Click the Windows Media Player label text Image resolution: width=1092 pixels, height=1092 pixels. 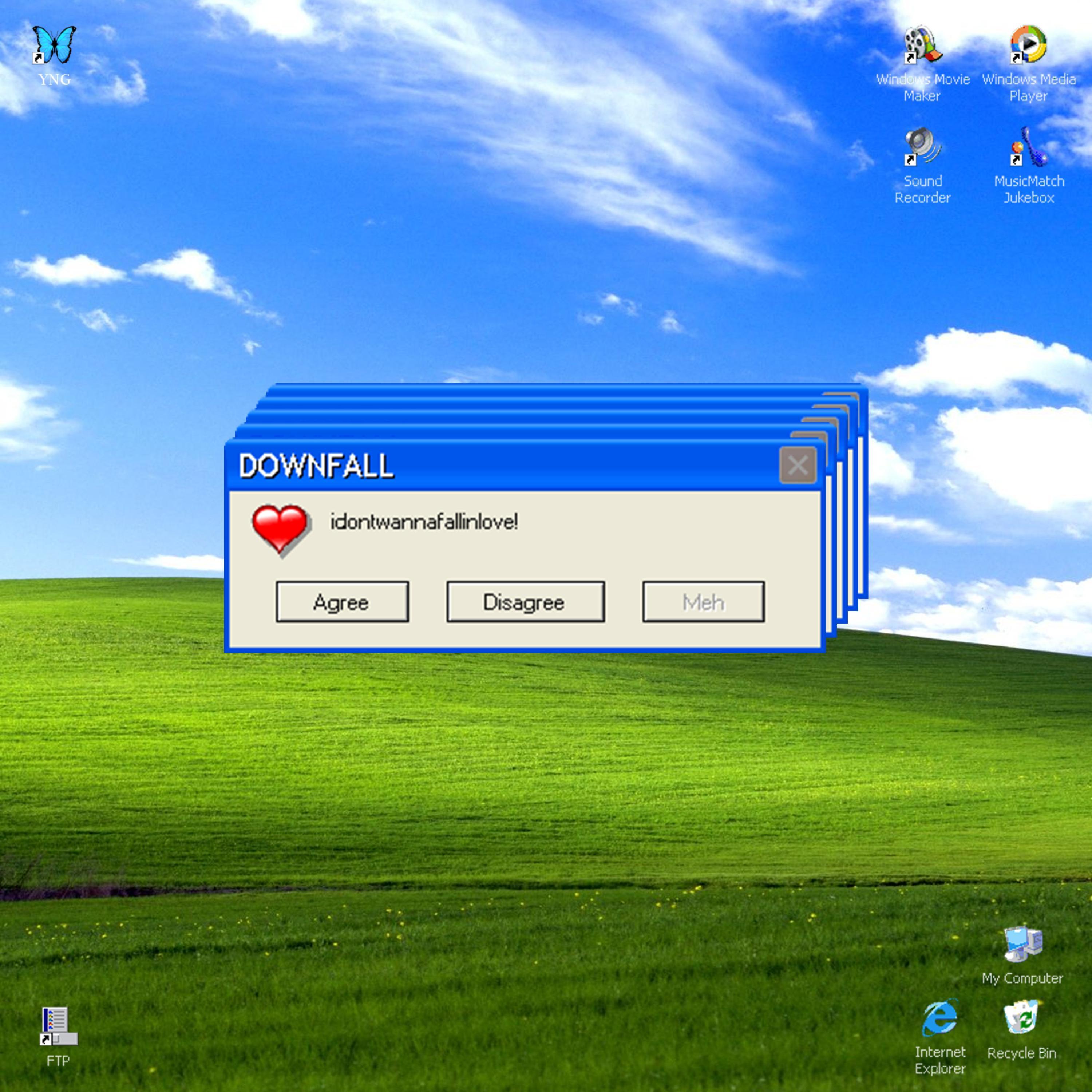coord(1029,88)
